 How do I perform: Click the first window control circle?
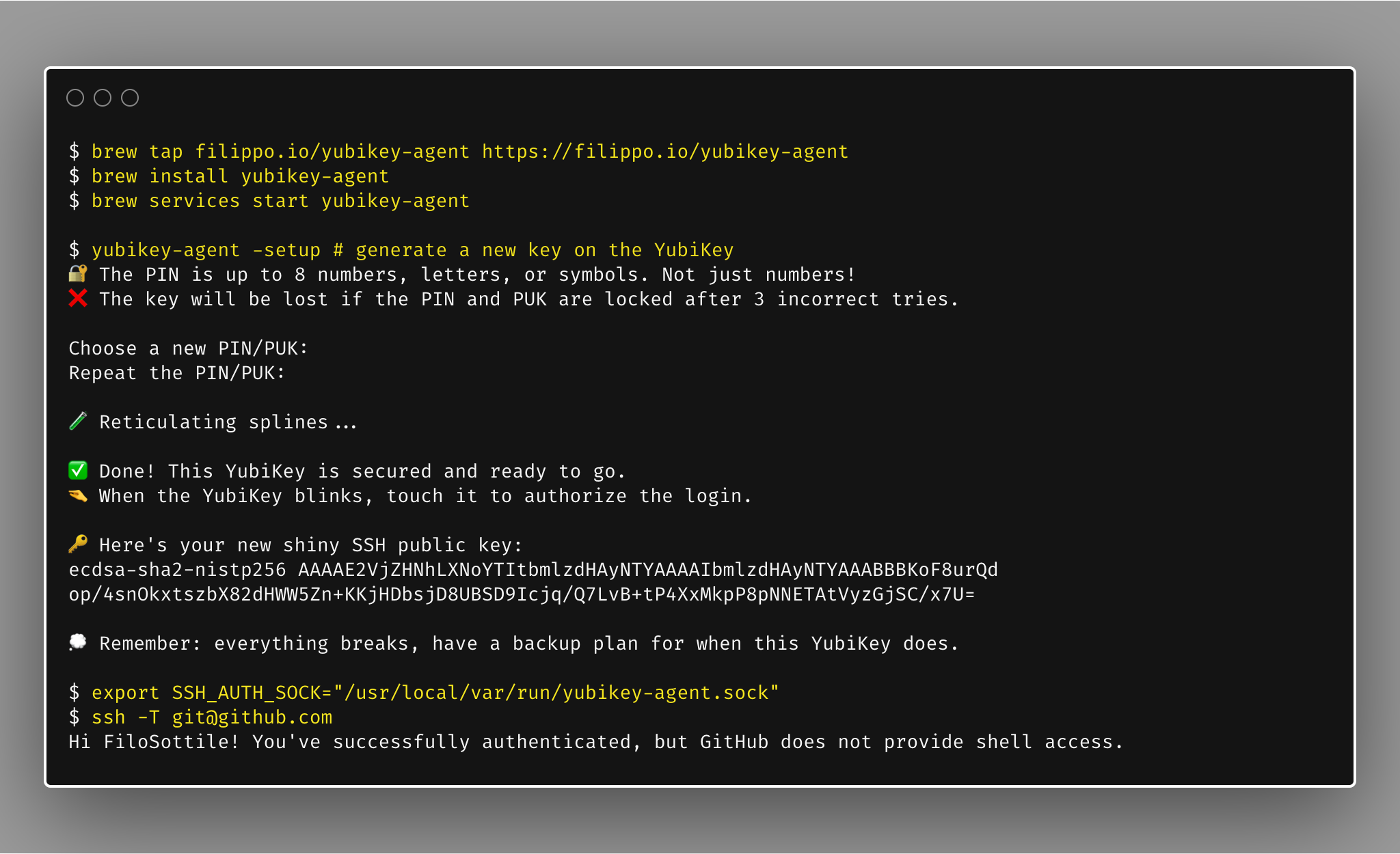coord(75,98)
